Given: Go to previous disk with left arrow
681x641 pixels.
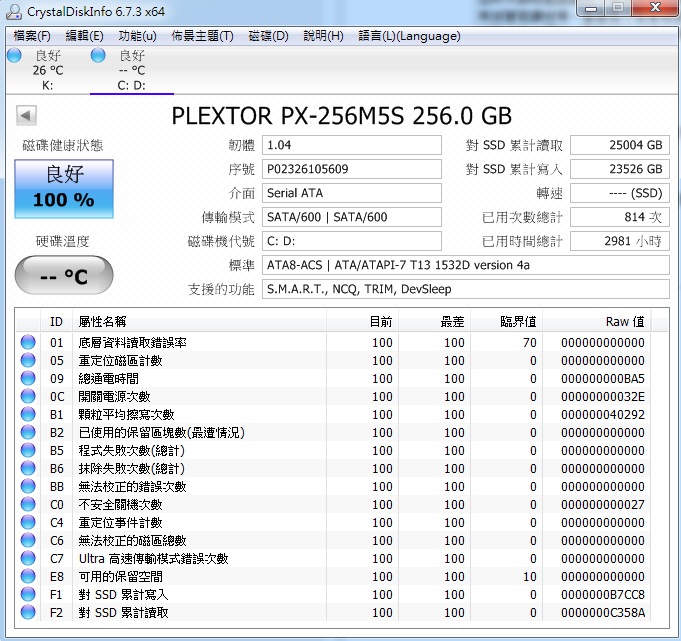Looking at the screenshot, I should (x=26, y=116).
